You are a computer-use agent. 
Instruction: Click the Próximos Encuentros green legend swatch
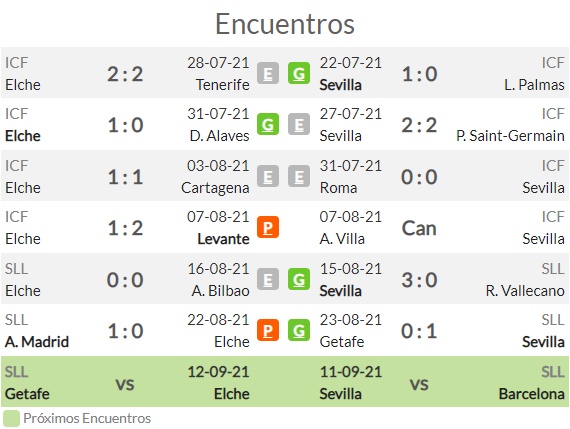[11, 418]
